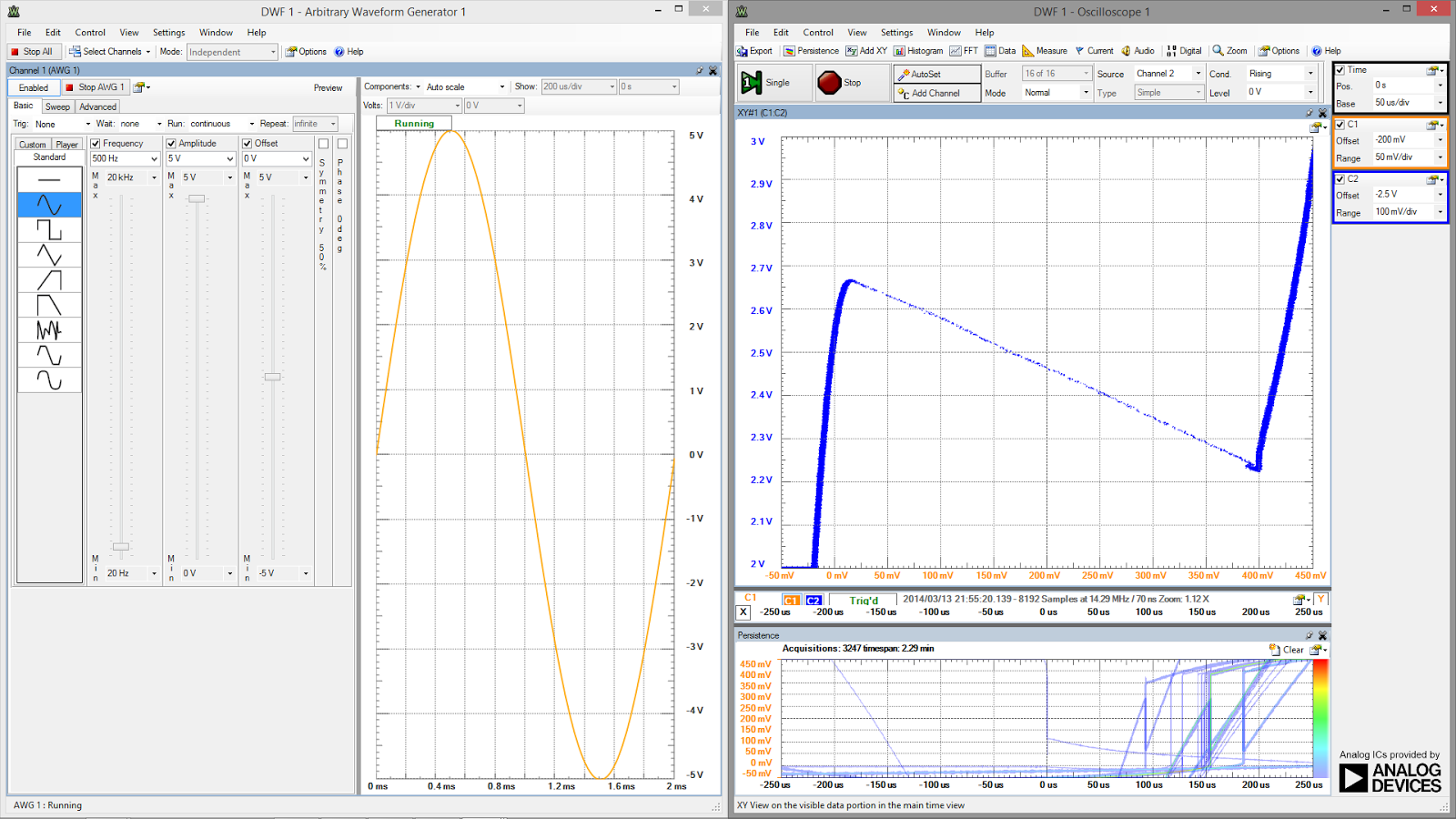
Task: Uncheck the Amplitude checkbox
Action: pyautogui.click(x=172, y=143)
